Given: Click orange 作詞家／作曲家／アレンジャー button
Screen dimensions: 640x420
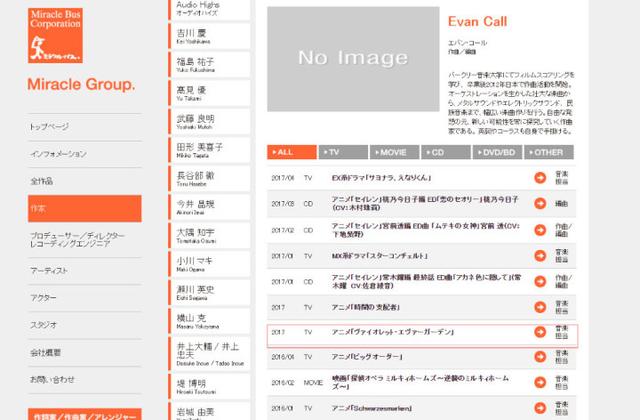Looking at the screenshot, I should point(84,414).
